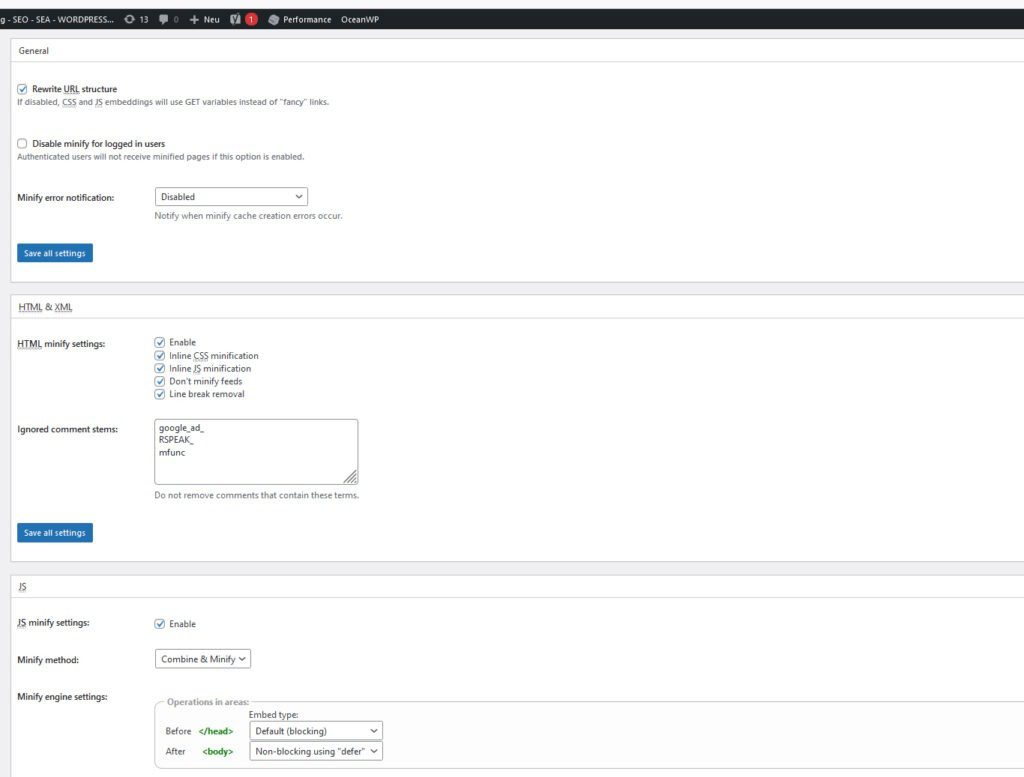This screenshot has height=777, width=1024.
Task: Open Minify method Combine & Minify dropdown
Action: tap(202, 659)
